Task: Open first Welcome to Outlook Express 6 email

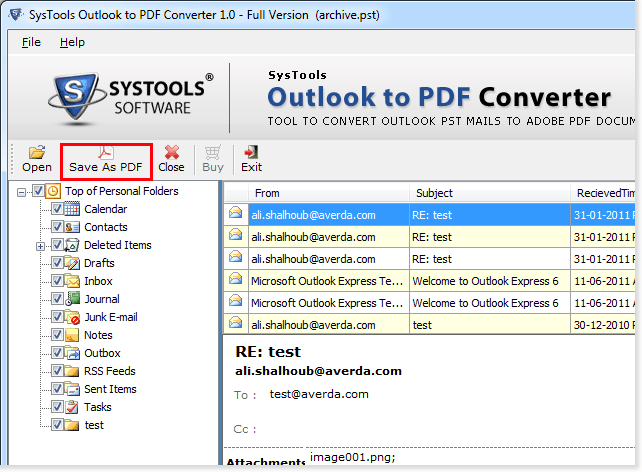Action: [484, 280]
